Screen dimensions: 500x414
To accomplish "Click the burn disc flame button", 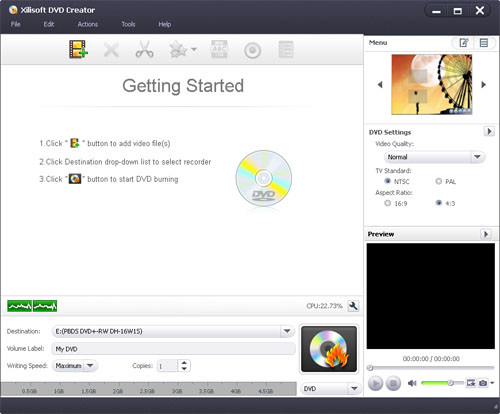I will tap(329, 349).
